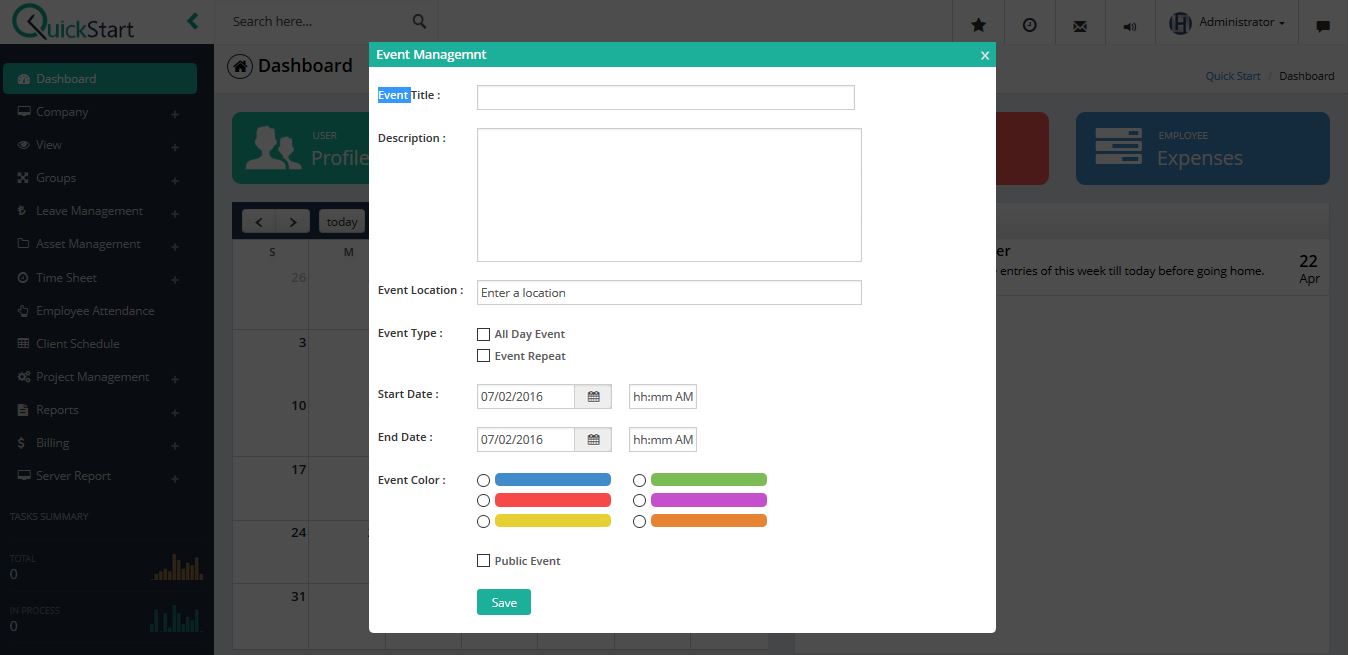The image size is (1349, 655).
Task: Open the calendar picker for Start Date
Action: click(x=593, y=396)
